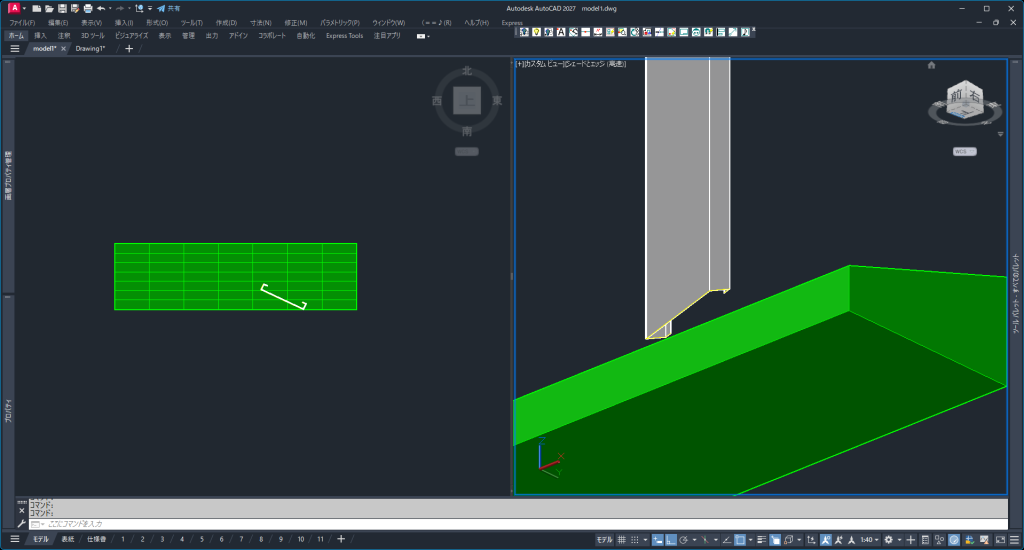Viewport: 1024px width, 550px height.
Task: Expand the WCS coordinate system dropdown
Action: [965, 152]
